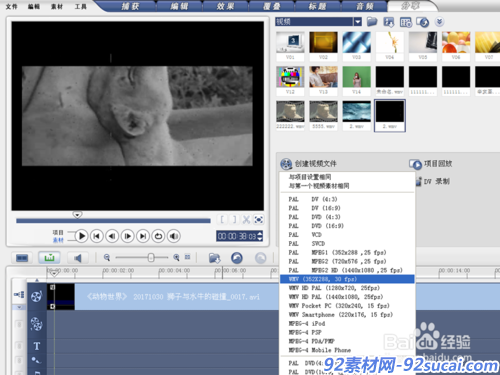Load video with library folder icon
500x375 pixels.
click(372, 22)
